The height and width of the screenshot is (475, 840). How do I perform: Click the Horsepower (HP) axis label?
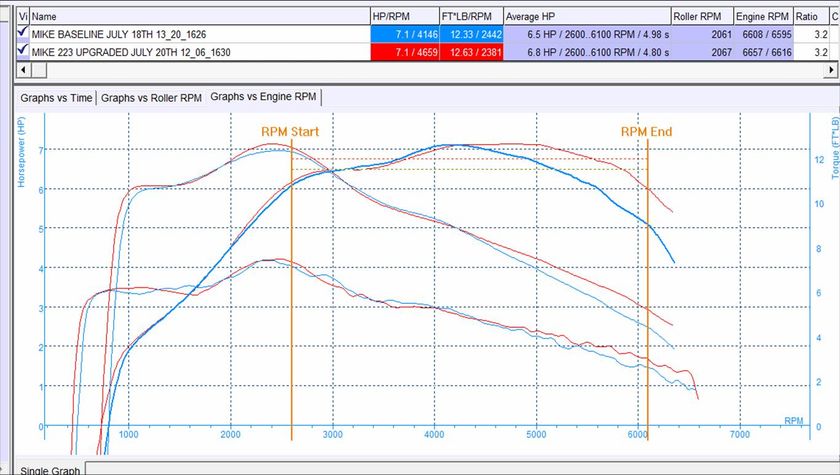tap(21, 152)
